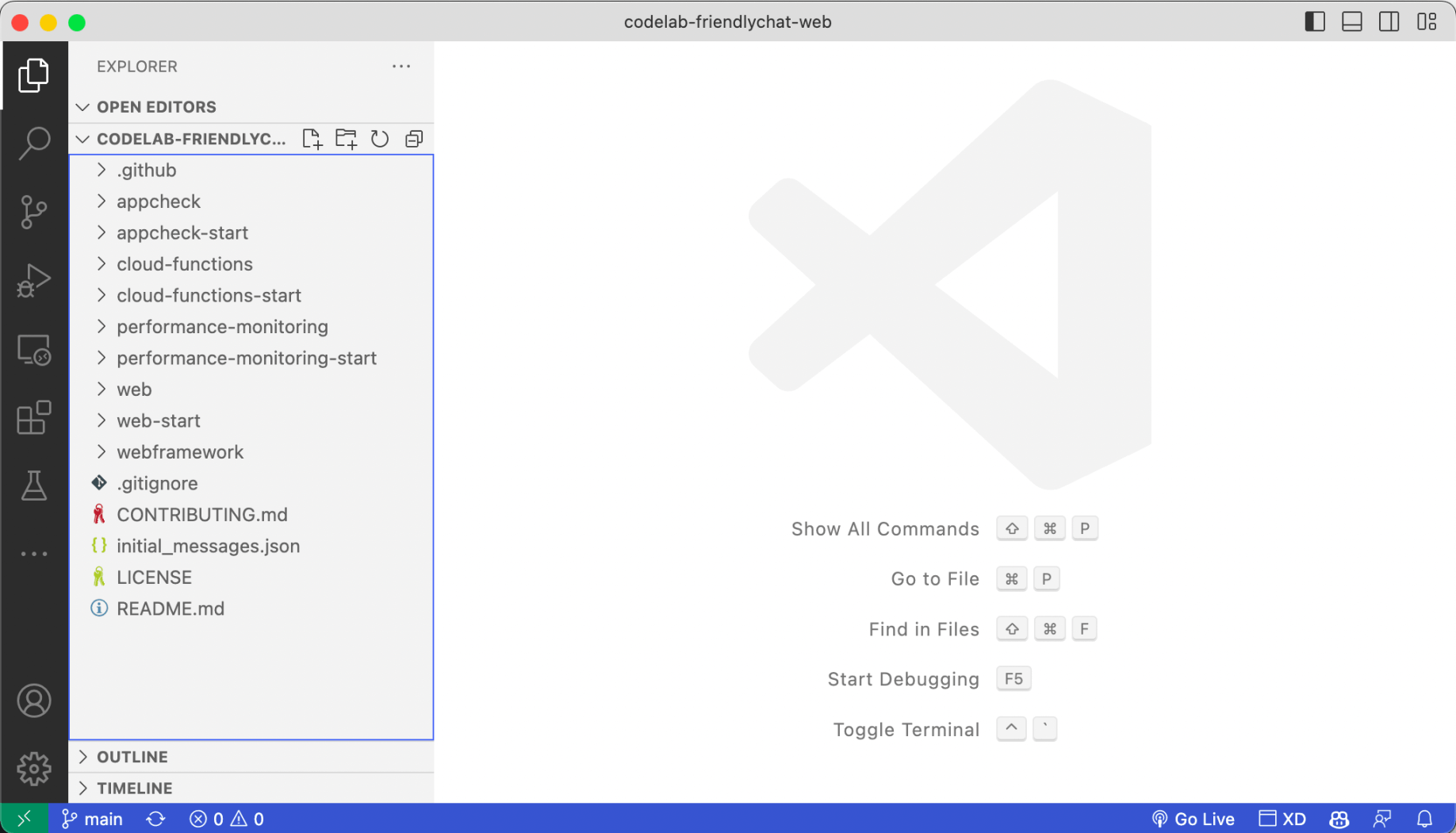This screenshot has height=833, width=1456.
Task: Expand the web folder
Action: pos(251,390)
